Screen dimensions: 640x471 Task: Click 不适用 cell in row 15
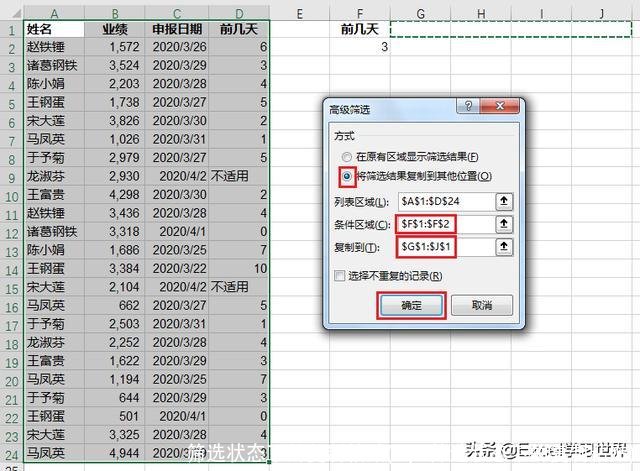click(x=239, y=287)
